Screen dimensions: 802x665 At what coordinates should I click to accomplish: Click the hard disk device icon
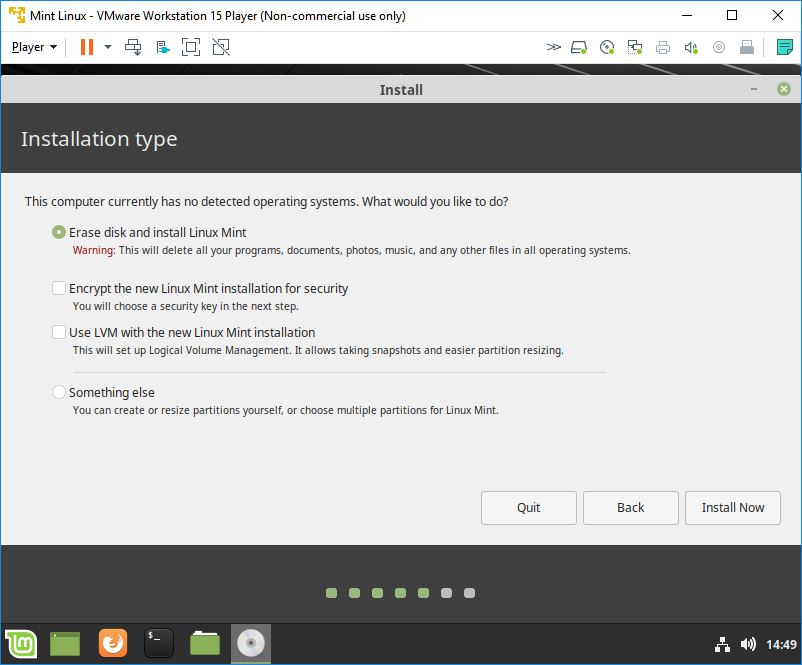pyautogui.click(x=578, y=48)
